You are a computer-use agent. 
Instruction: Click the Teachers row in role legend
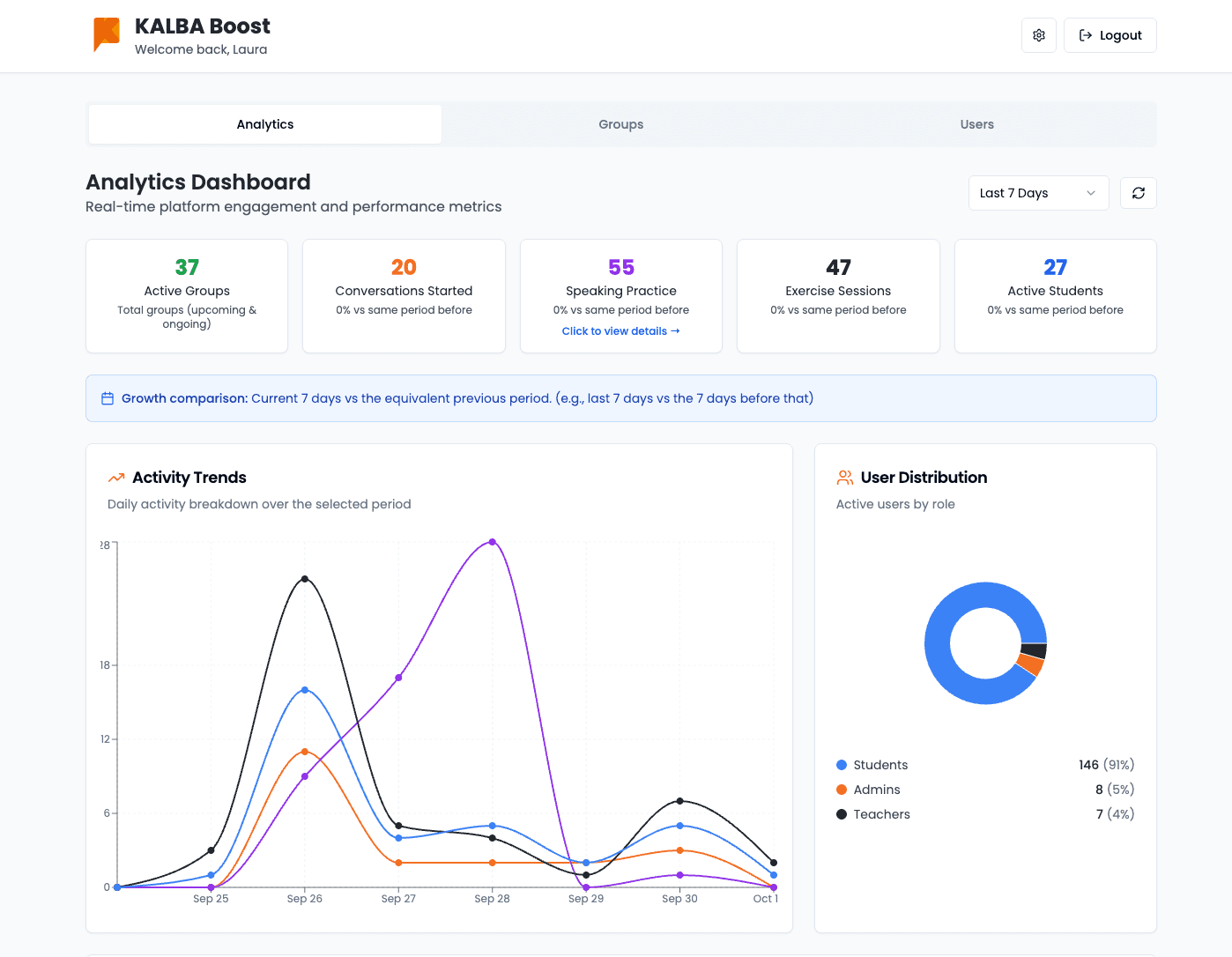(x=984, y=814)
